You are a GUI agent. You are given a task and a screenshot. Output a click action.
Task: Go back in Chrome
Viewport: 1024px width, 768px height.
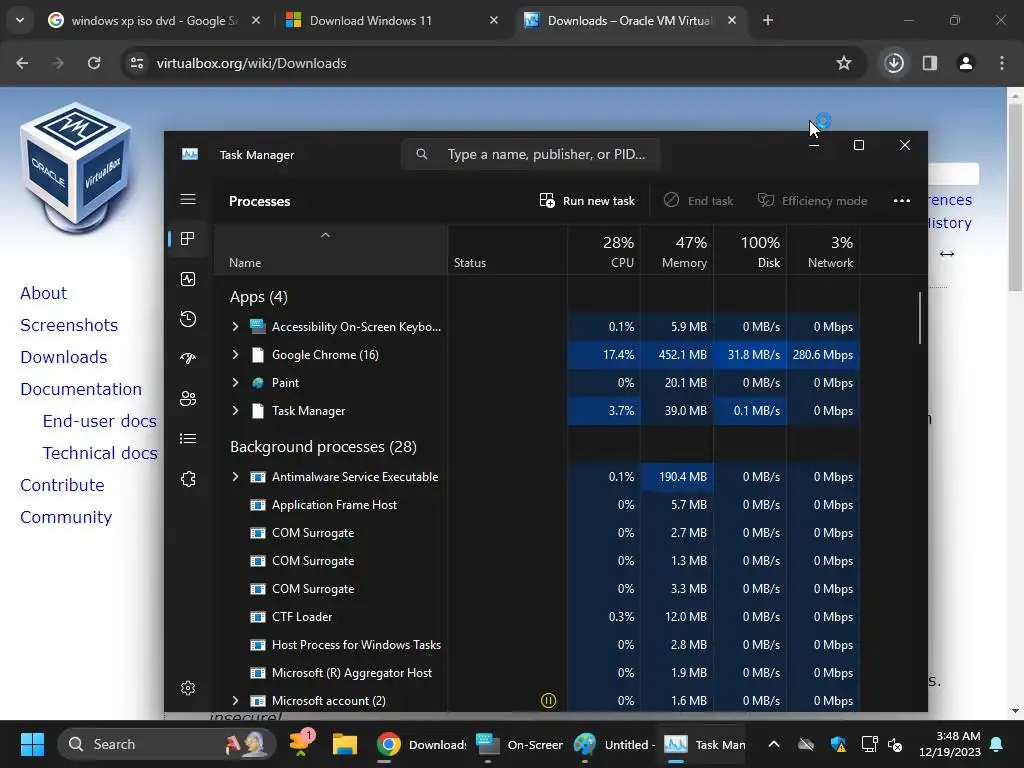point(22,63)
